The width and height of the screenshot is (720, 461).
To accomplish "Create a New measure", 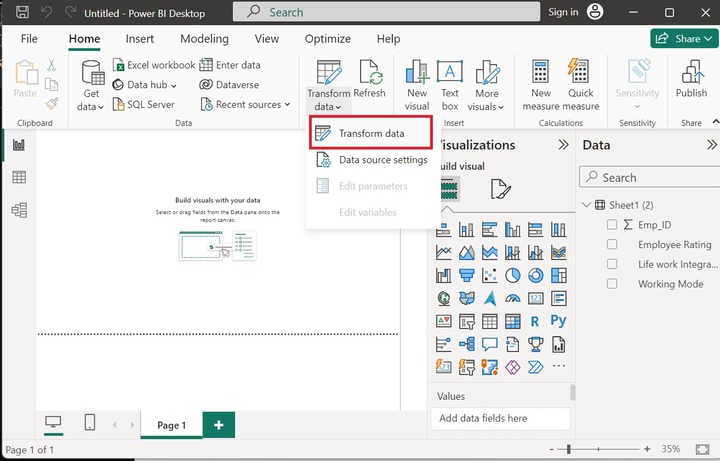I will coord(540,86).
